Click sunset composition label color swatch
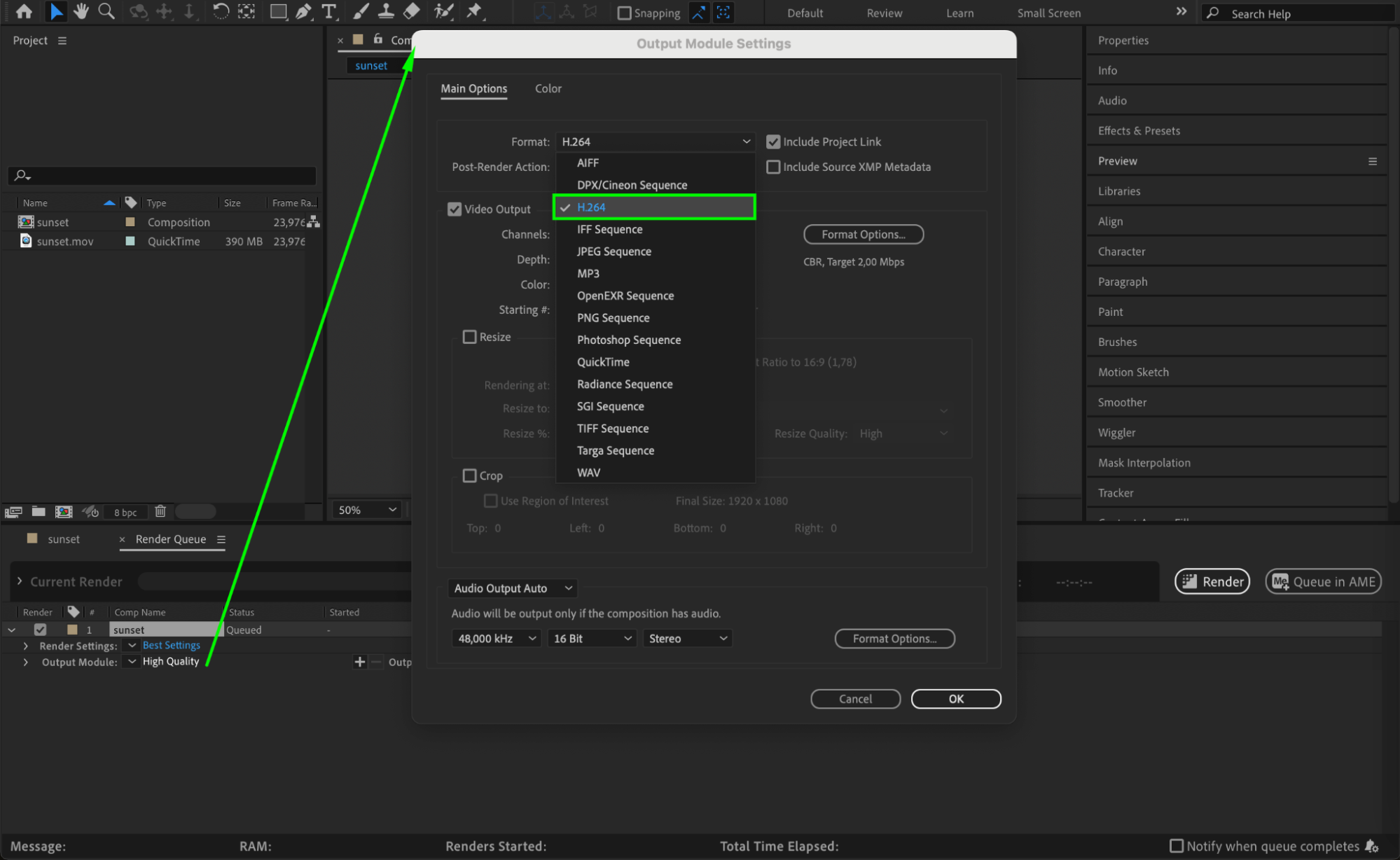 coord(130,222)
